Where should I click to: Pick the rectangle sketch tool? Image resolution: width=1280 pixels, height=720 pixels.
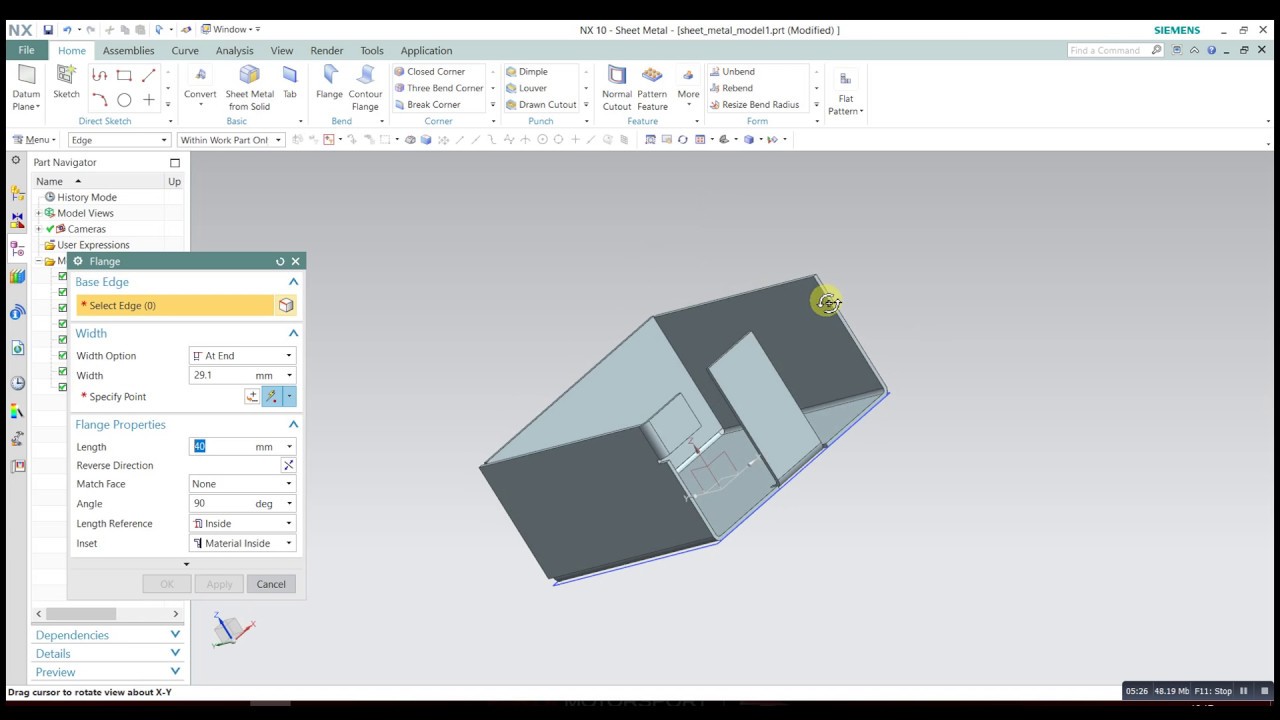coord(124,75)
